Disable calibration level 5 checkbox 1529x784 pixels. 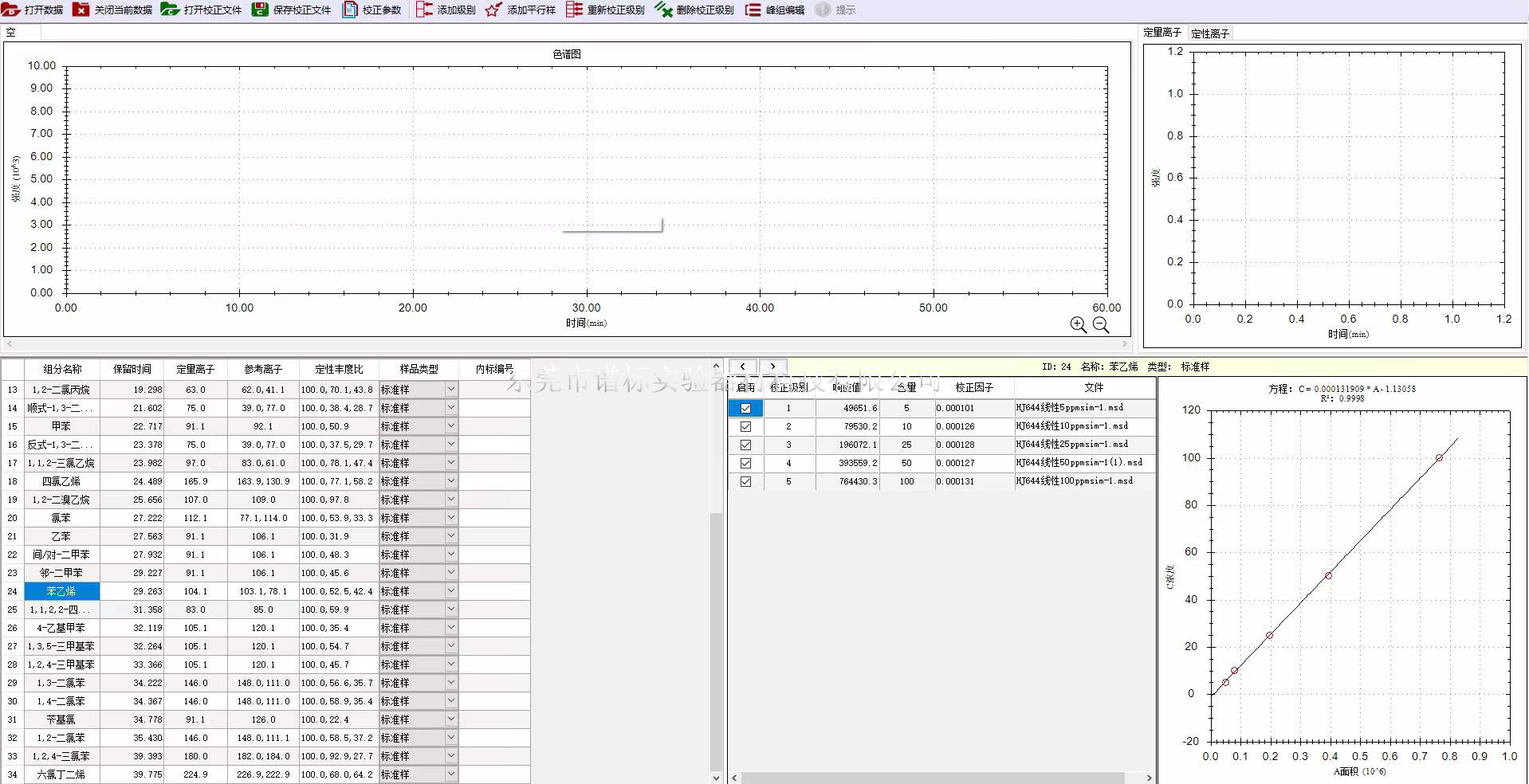[746, 481]
